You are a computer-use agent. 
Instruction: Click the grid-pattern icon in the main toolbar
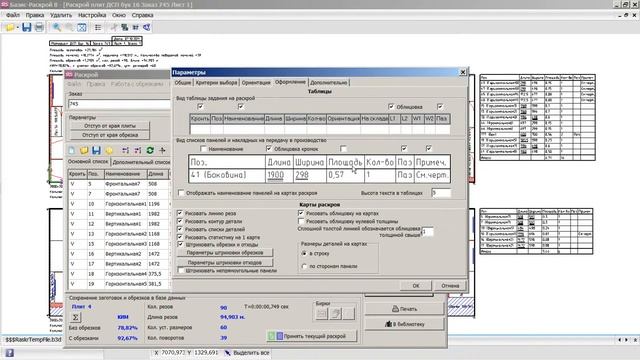[x=136, y=27]
